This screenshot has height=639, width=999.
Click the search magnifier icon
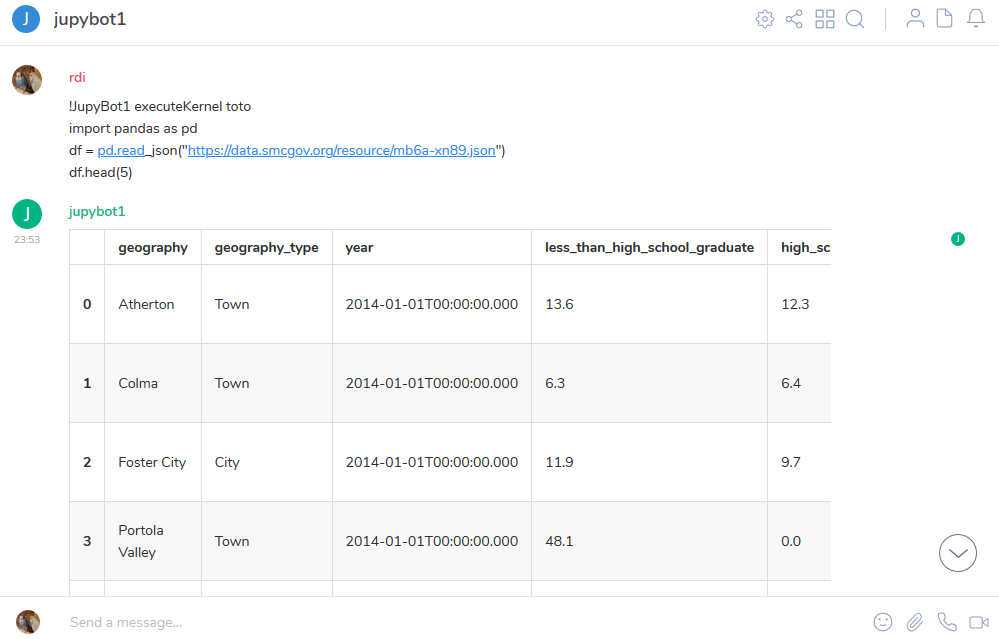[855, 19]
